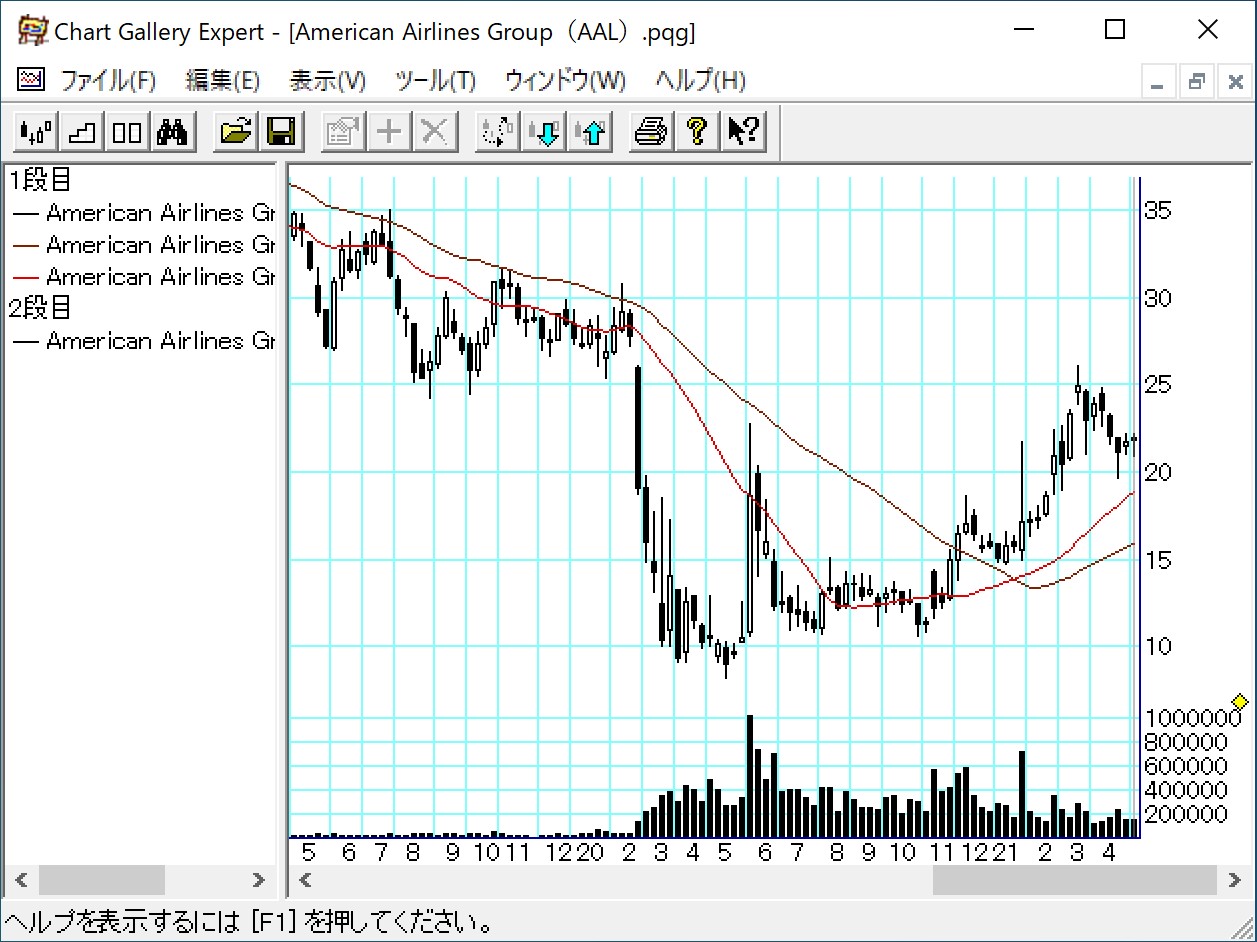The image size is (1257, 942).
Task: Click the yellow diamond marker beside the price axis
Action: tap(1240, 701)
